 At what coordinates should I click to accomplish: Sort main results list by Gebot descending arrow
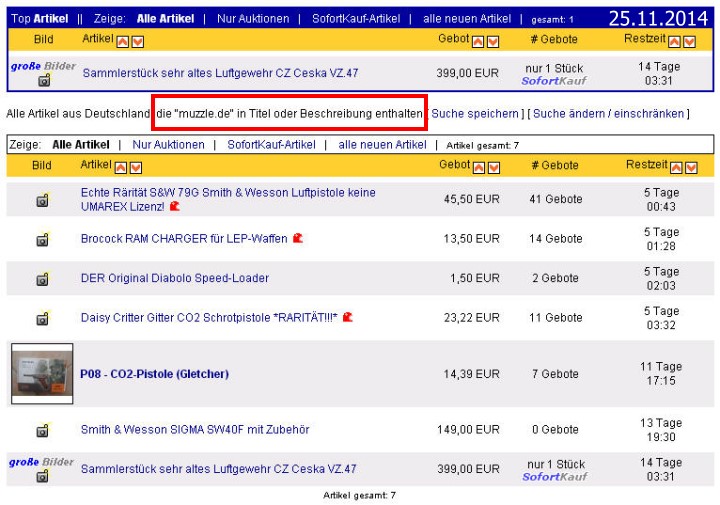pos(493,165)
